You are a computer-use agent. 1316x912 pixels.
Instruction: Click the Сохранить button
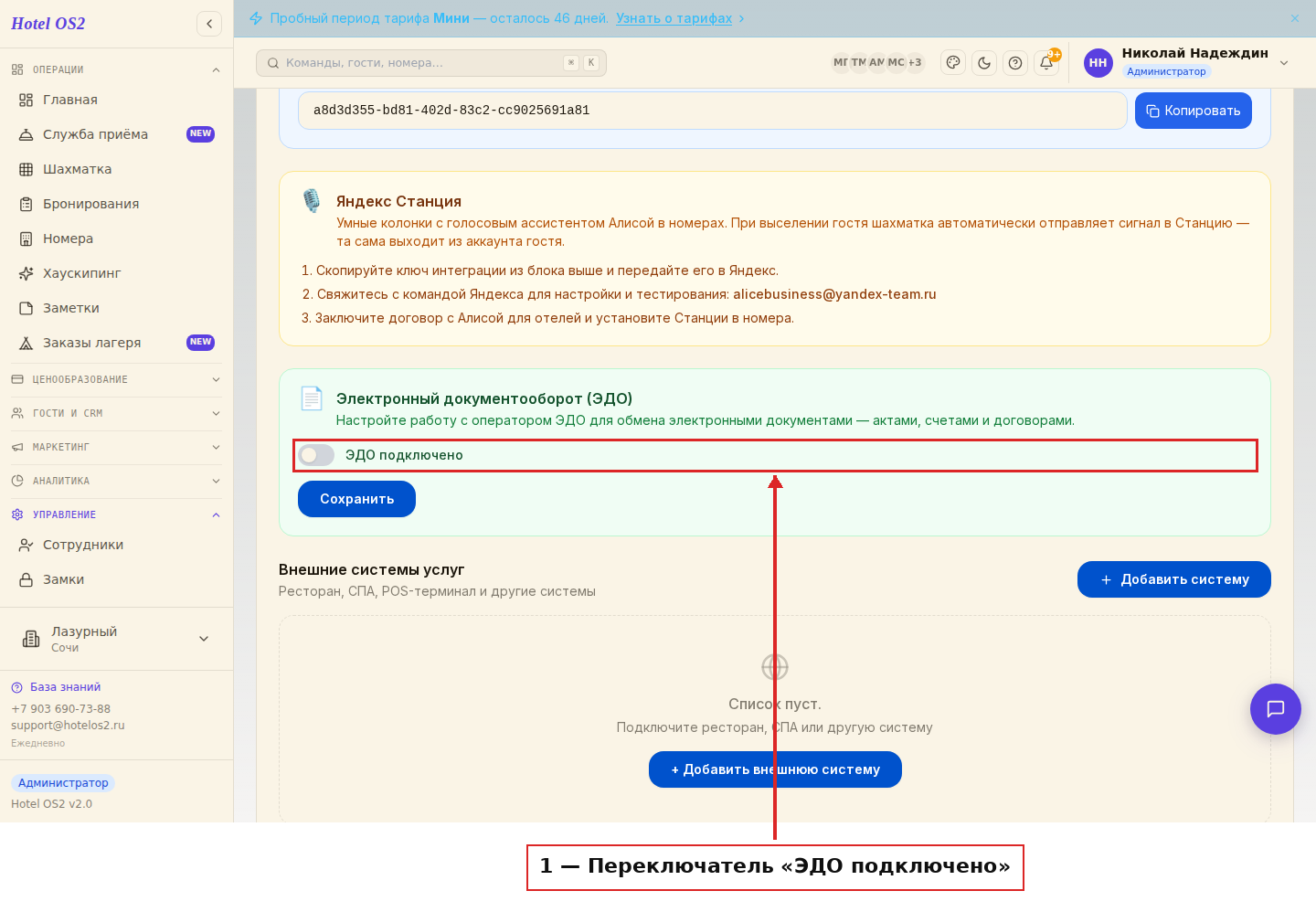[356, 499]
